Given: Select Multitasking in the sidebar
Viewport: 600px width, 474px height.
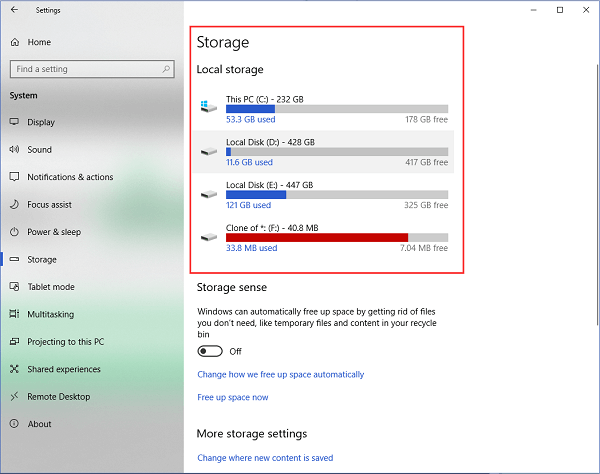Looking at the screenshot, I should pos(50,314).
